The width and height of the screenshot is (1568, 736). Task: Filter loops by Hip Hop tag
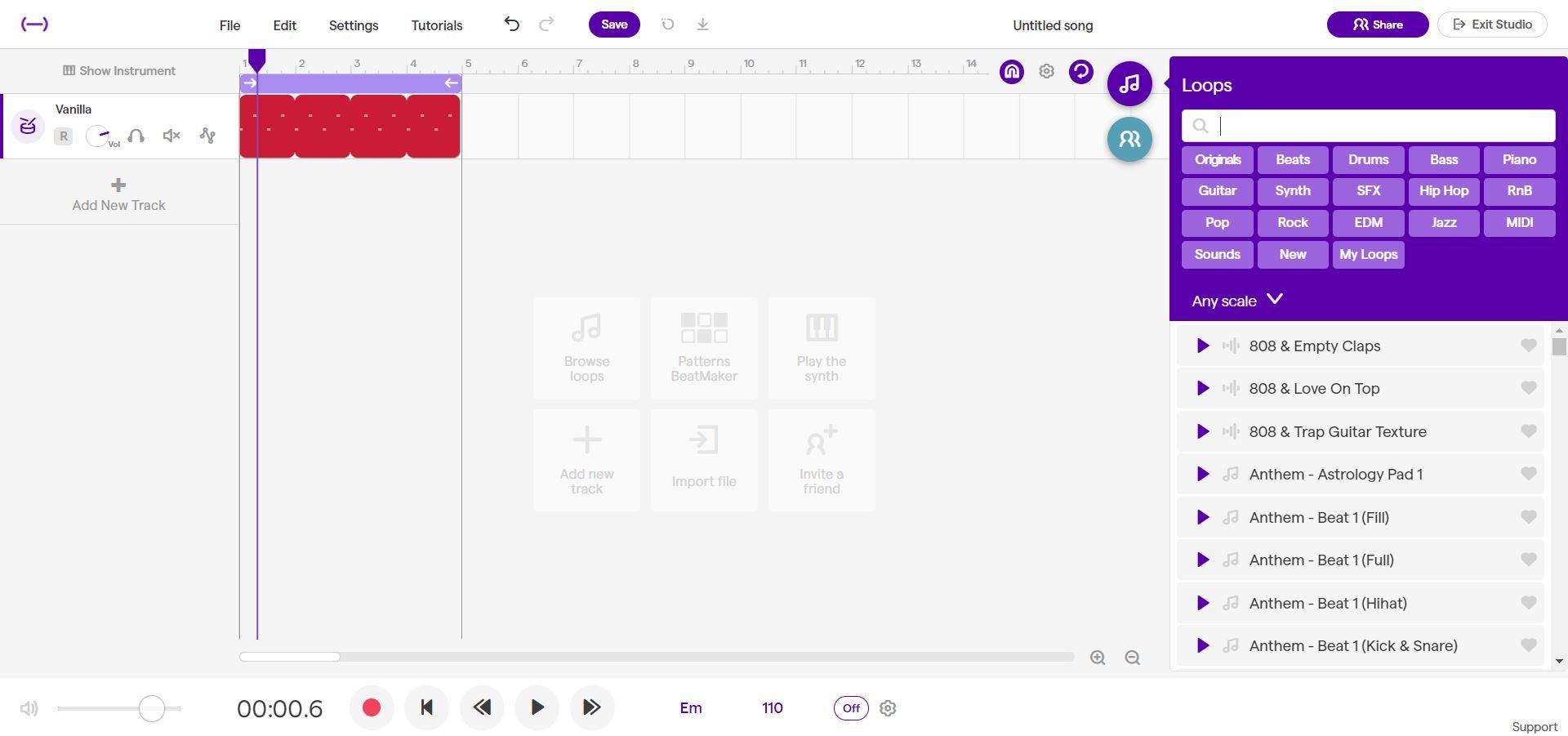(1444, 191)
